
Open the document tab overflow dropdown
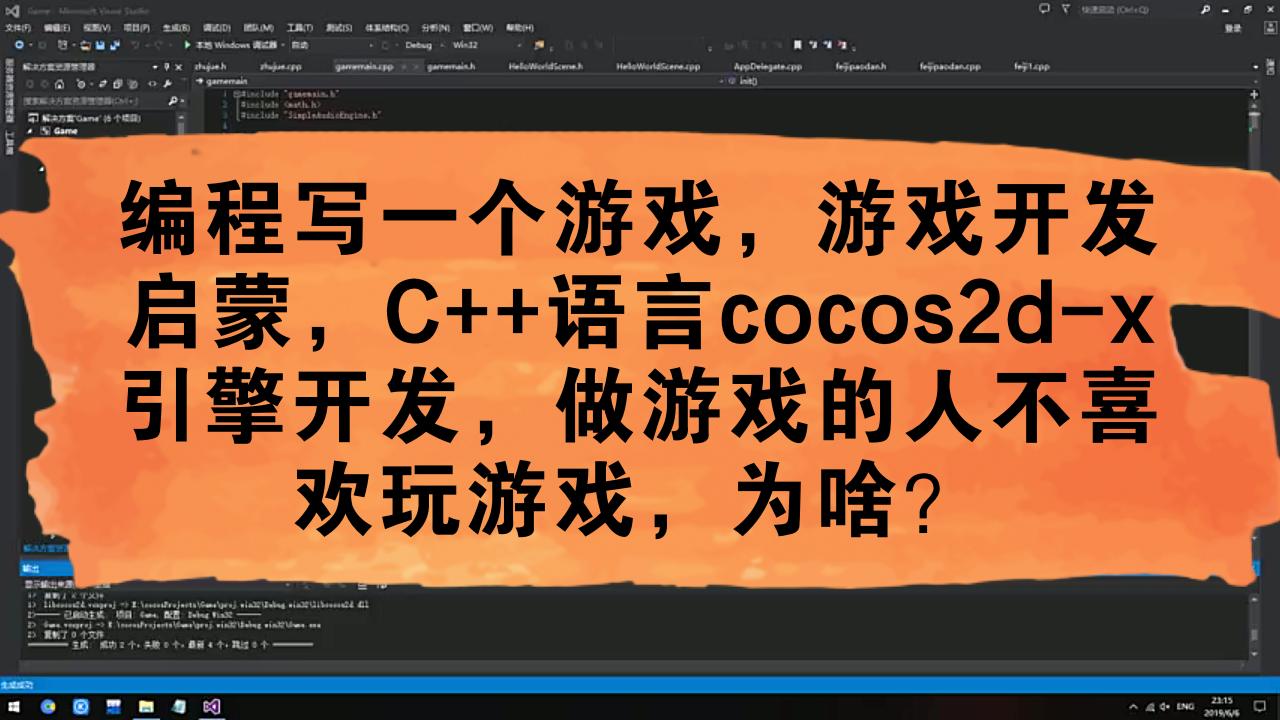point(1256,67)
